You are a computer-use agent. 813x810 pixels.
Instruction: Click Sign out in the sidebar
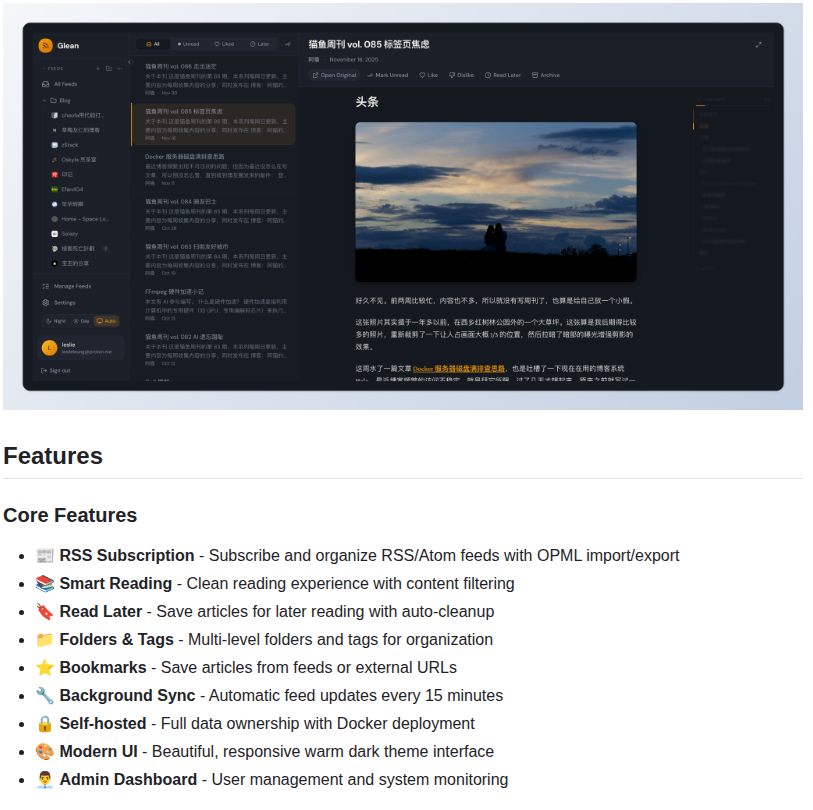[56, 370]
